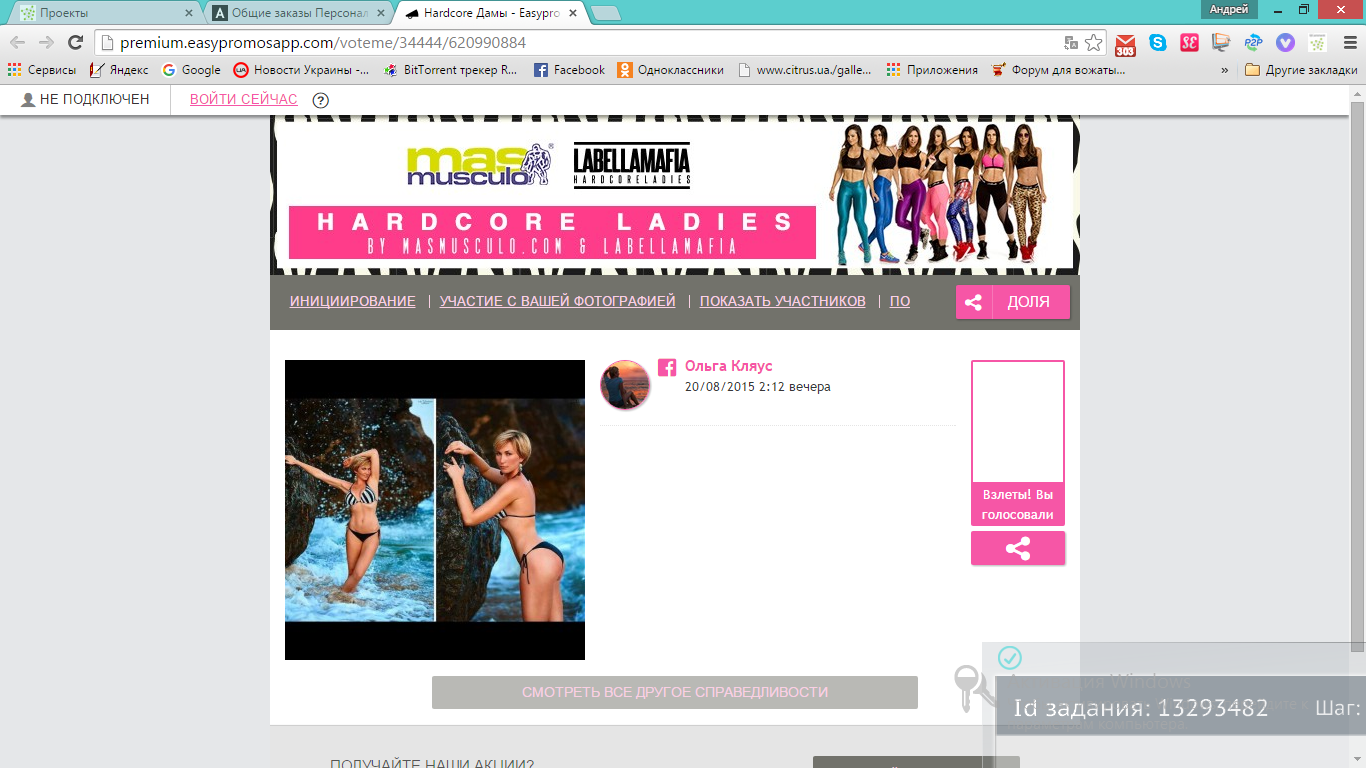Open the purple V extension
Image resolution: width=1366 pixels, height=768 pixels.
[1285, 43]
